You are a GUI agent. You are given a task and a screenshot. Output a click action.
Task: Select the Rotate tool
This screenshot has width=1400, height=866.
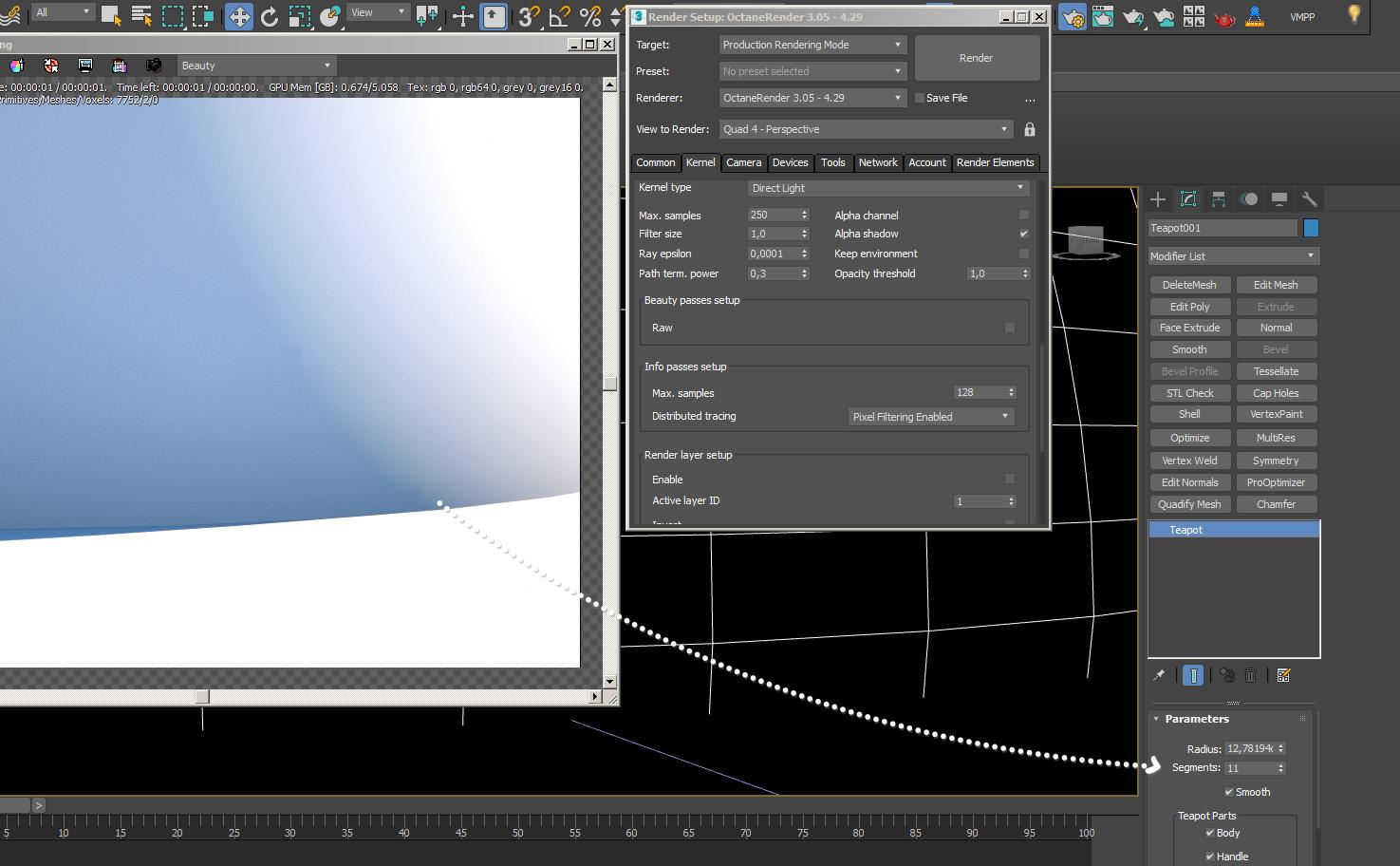[x=270, y=16]
